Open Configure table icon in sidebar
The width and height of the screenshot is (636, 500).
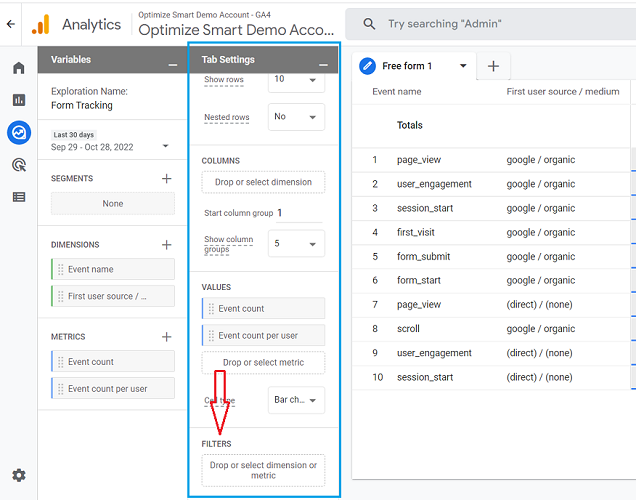[x=19, y=197]
